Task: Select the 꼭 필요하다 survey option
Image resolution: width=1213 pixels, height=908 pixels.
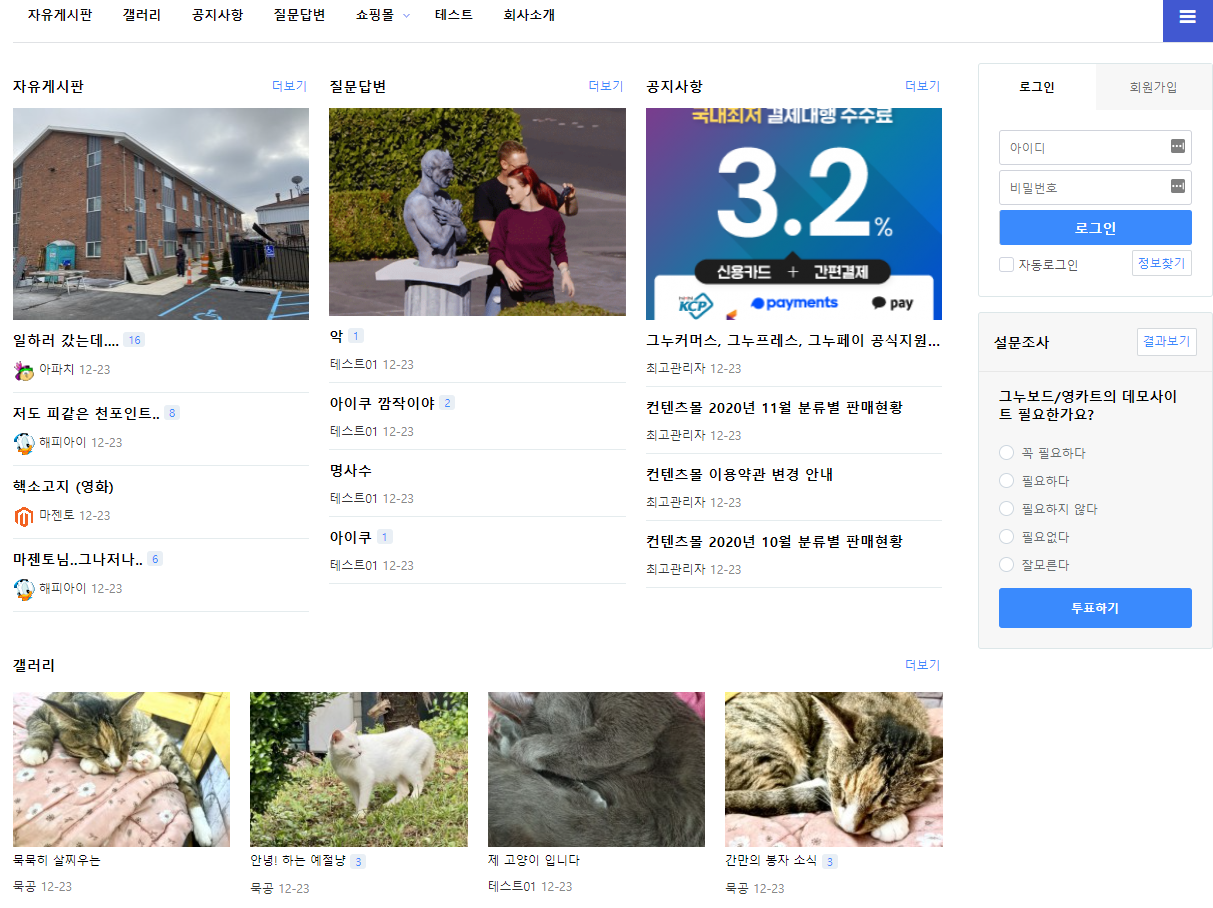Action: coord(1006,453)
